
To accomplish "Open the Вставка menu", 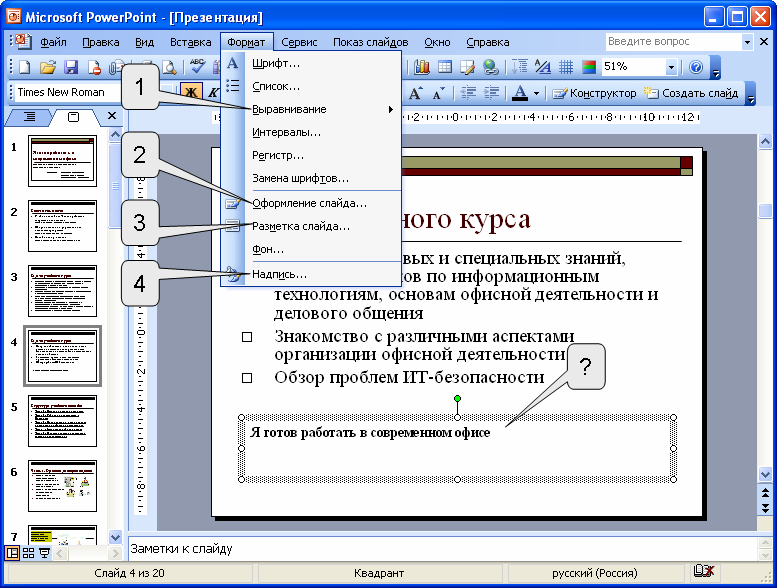I will (190, 42).
